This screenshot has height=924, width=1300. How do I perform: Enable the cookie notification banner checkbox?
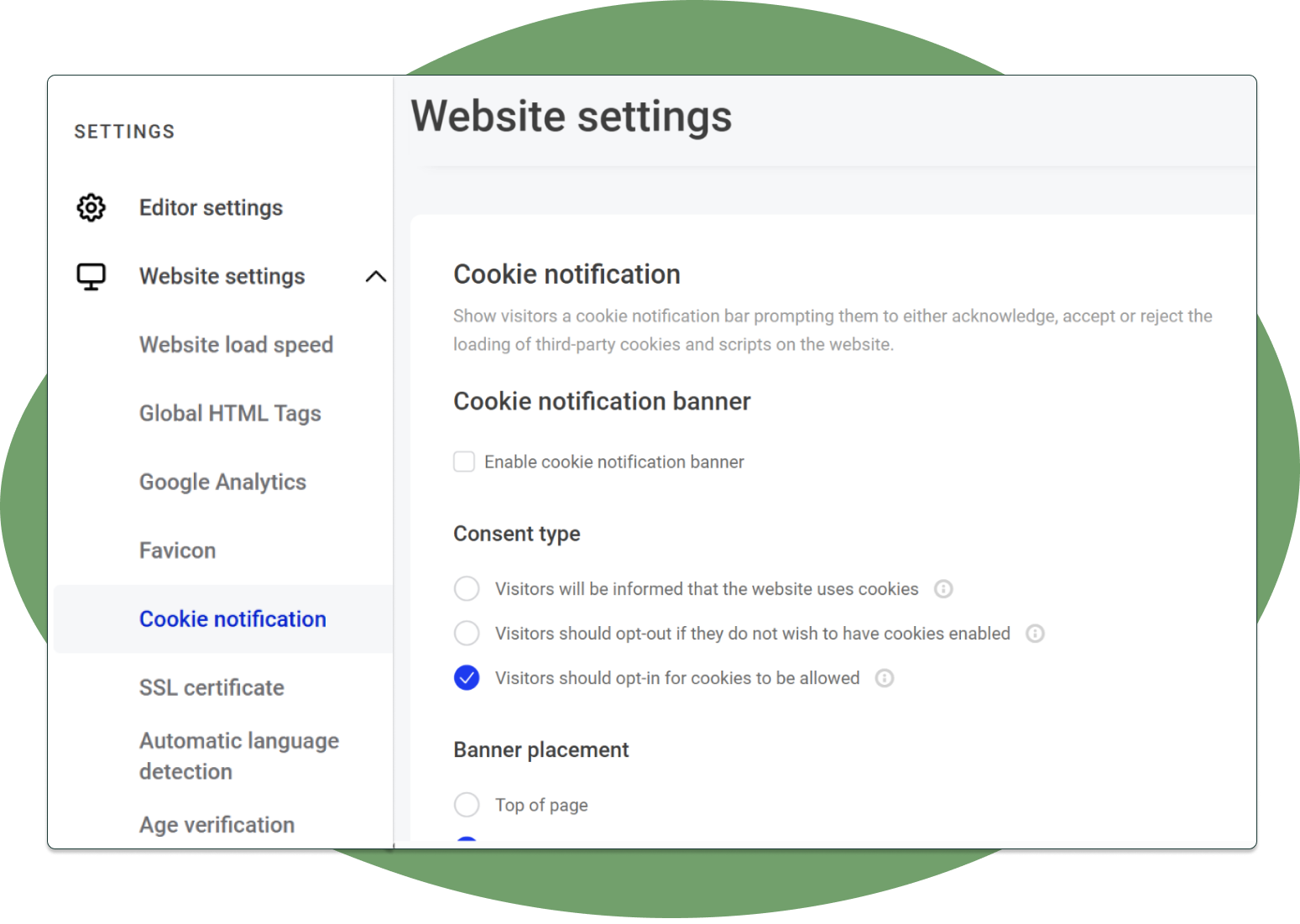[464, 461]
